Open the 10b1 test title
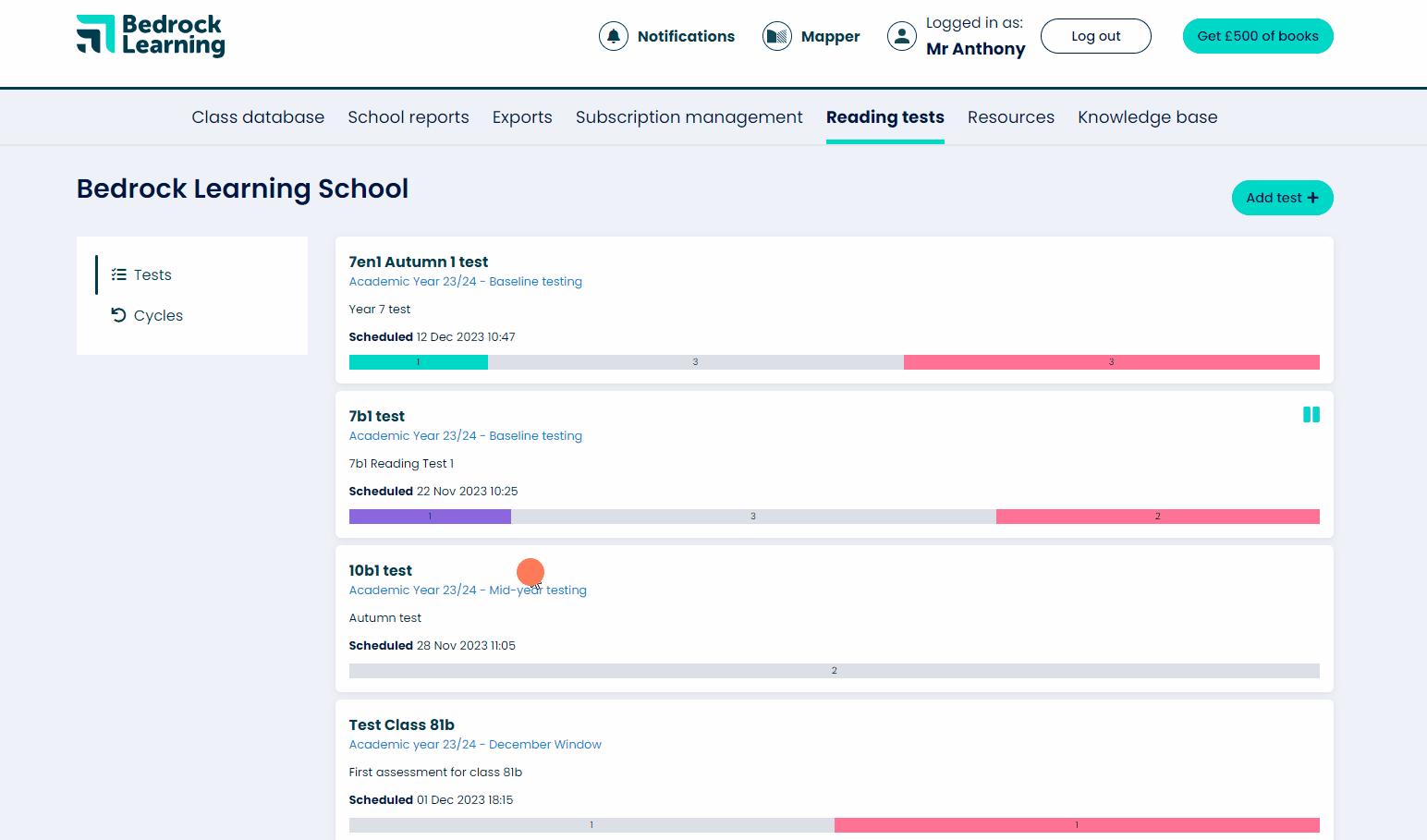 (381, 571)
